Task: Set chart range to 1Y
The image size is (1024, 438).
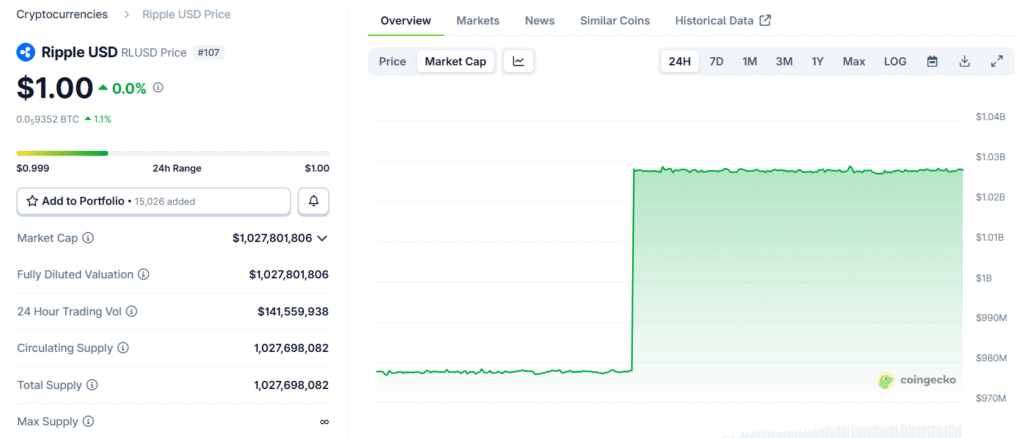Action: 818,61
